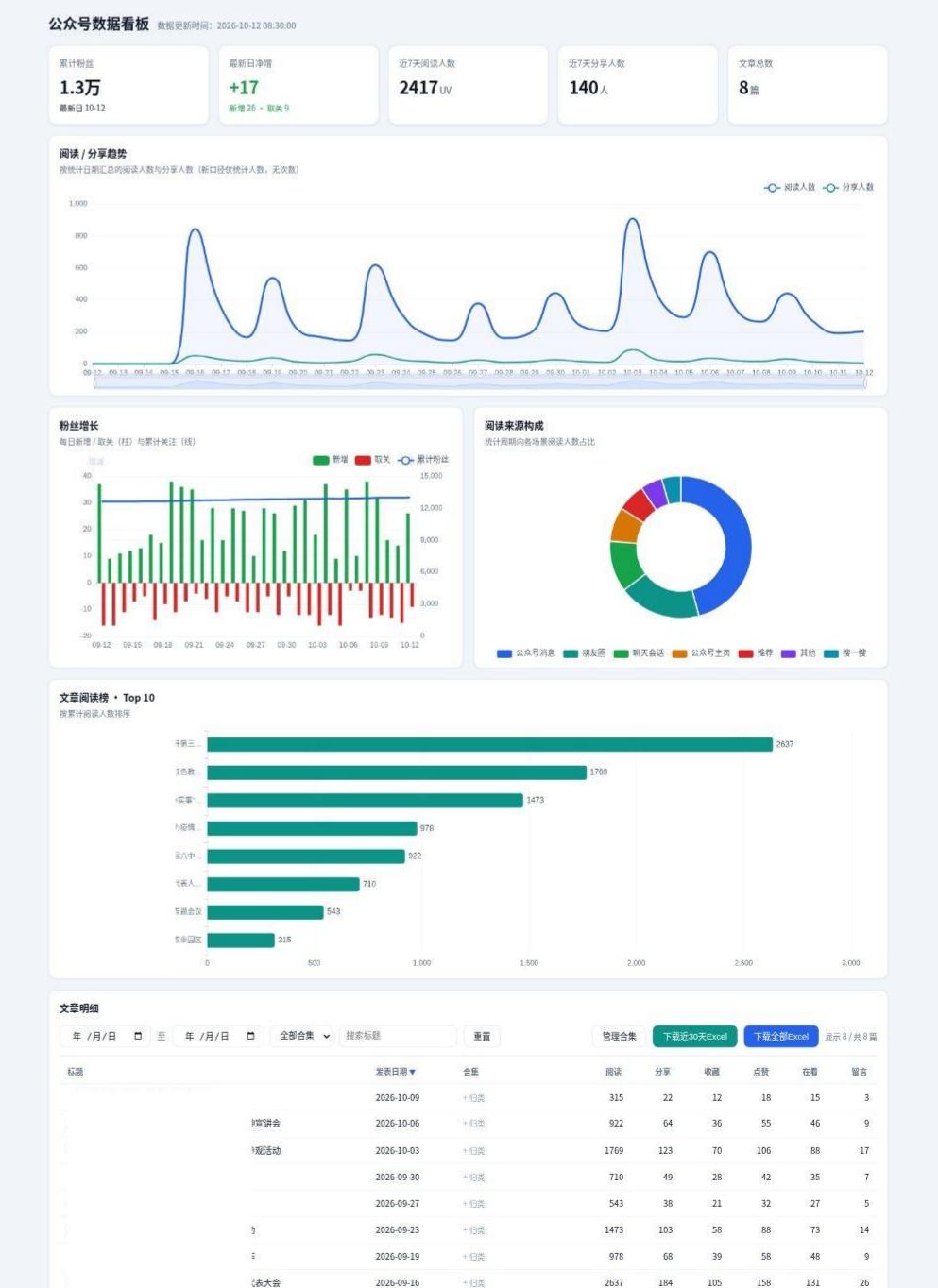Screen dimensions: 938x1288
Task: Hide the 新增 bars via legend
Action: pos(331,460)
